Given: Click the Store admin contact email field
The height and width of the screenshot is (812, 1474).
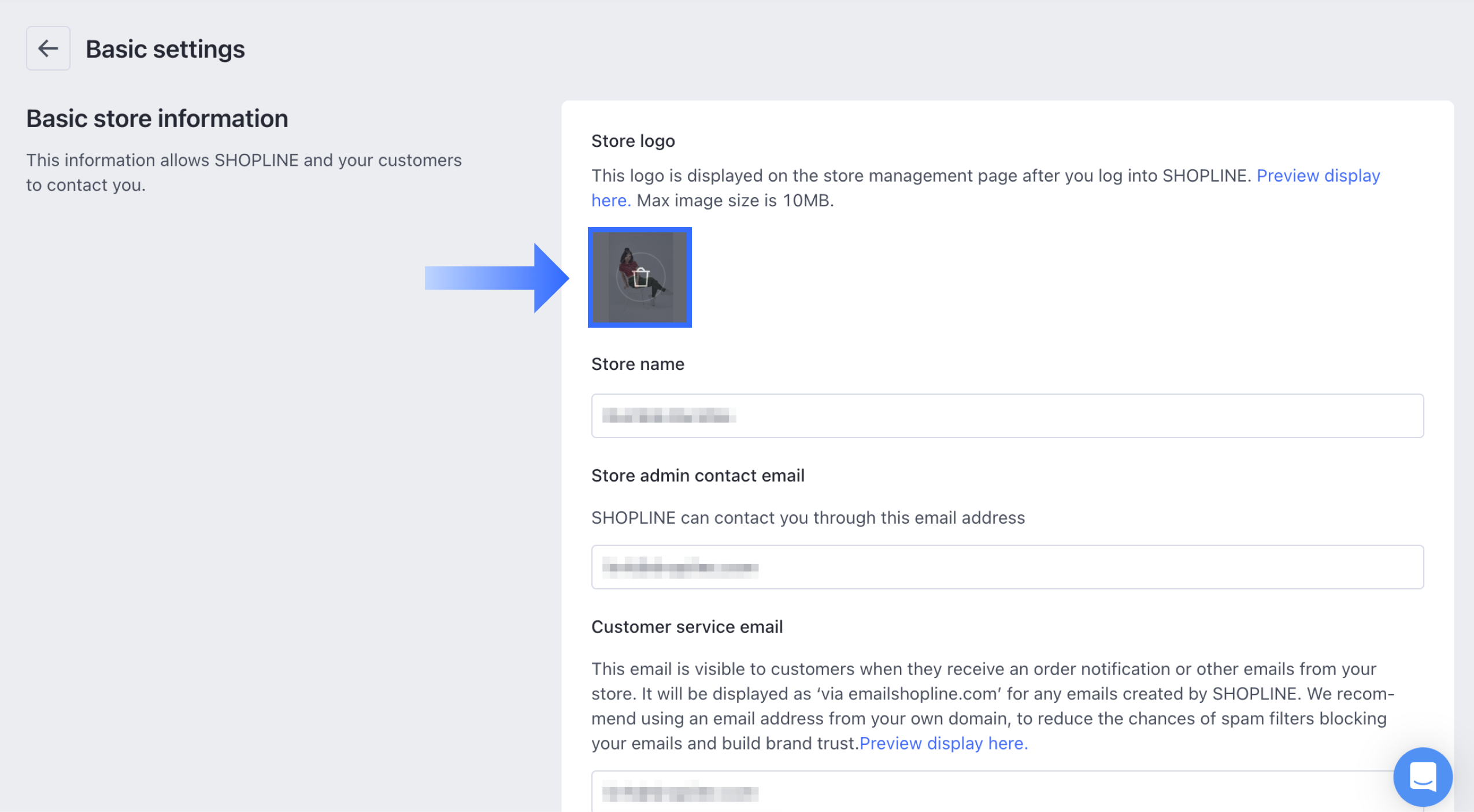Looking at the screenshot, I should tap(1007, 567).
